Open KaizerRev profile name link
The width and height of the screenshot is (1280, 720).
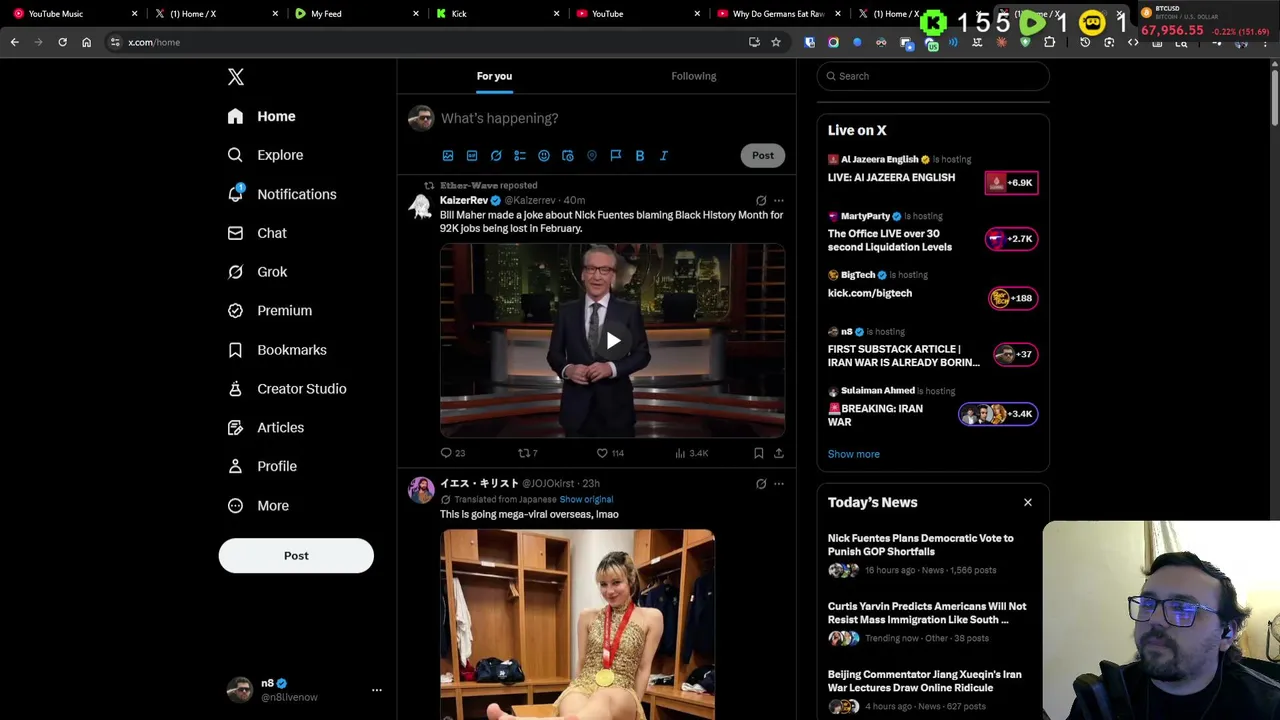464,201
